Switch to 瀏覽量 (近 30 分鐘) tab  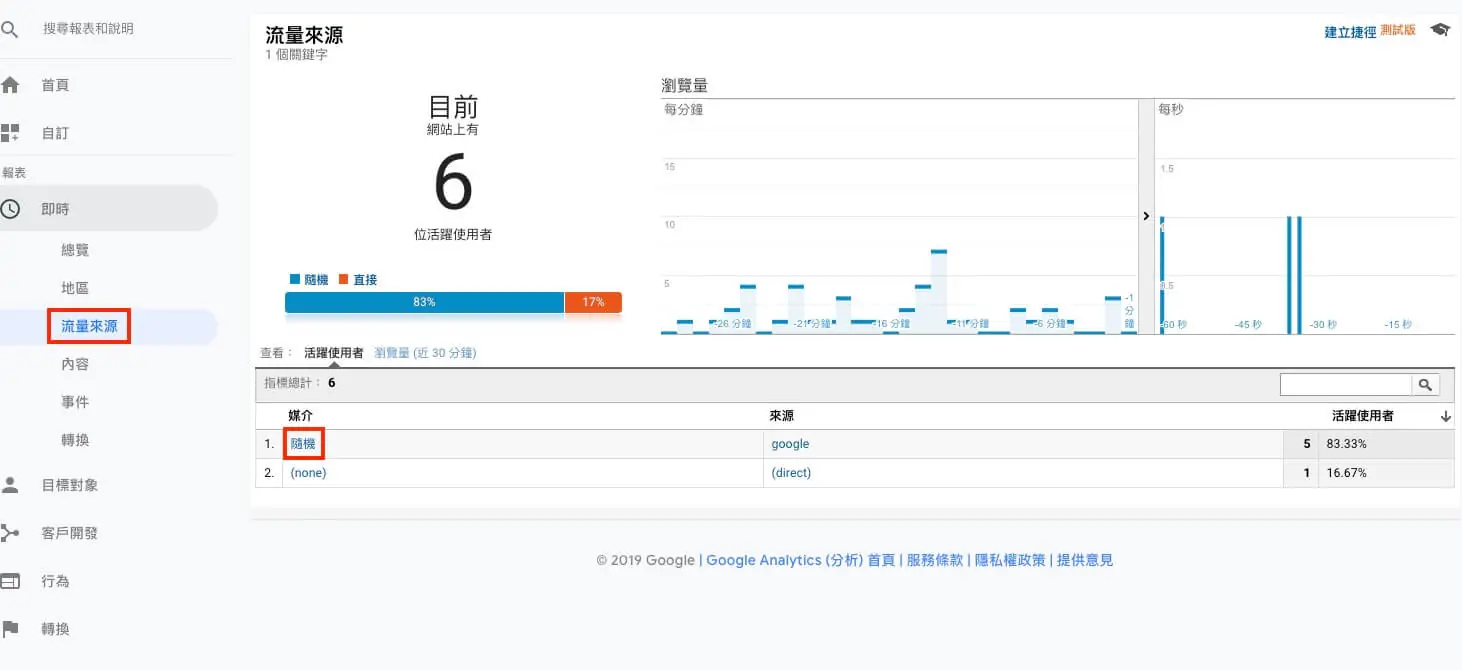(x=424, y=353)
